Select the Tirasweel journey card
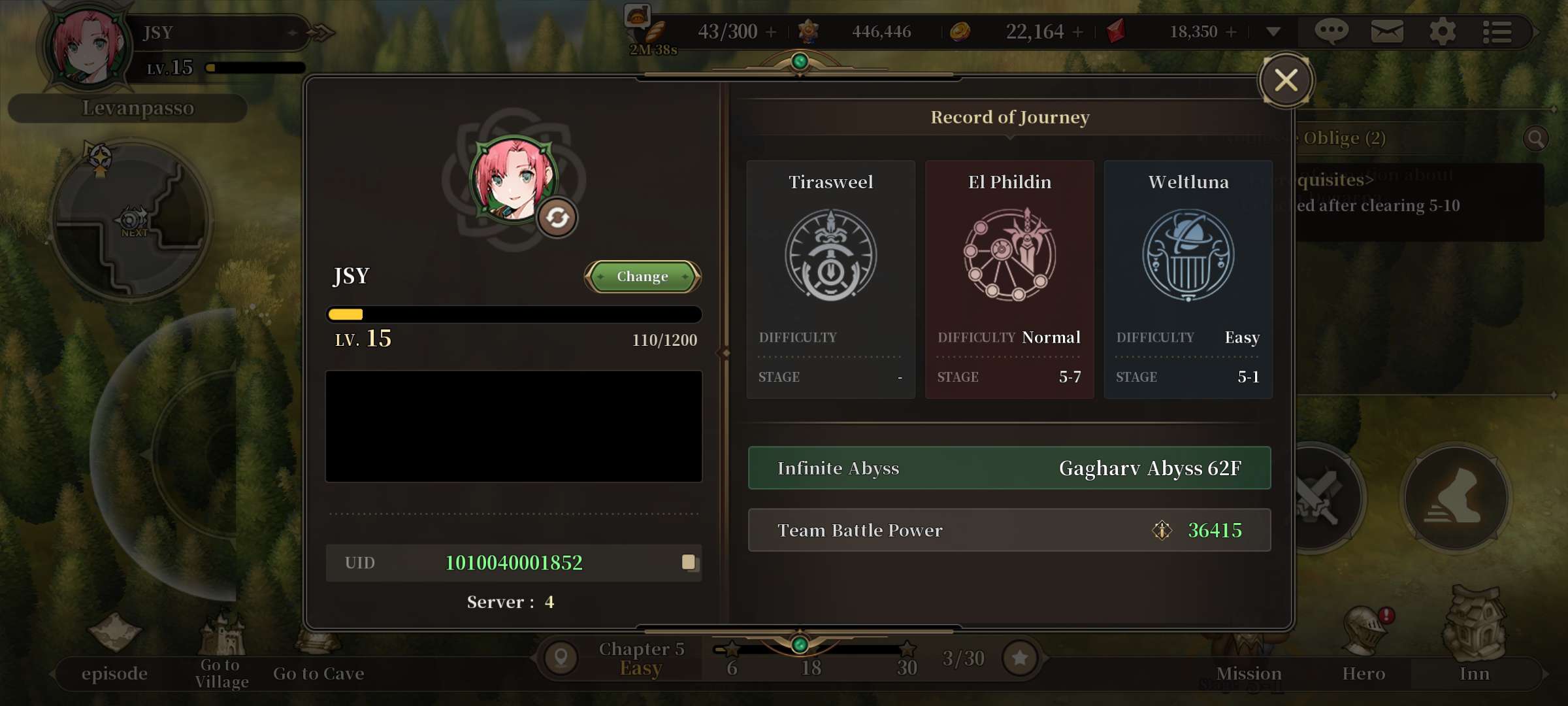The image size is (1568, 706). 830,279
